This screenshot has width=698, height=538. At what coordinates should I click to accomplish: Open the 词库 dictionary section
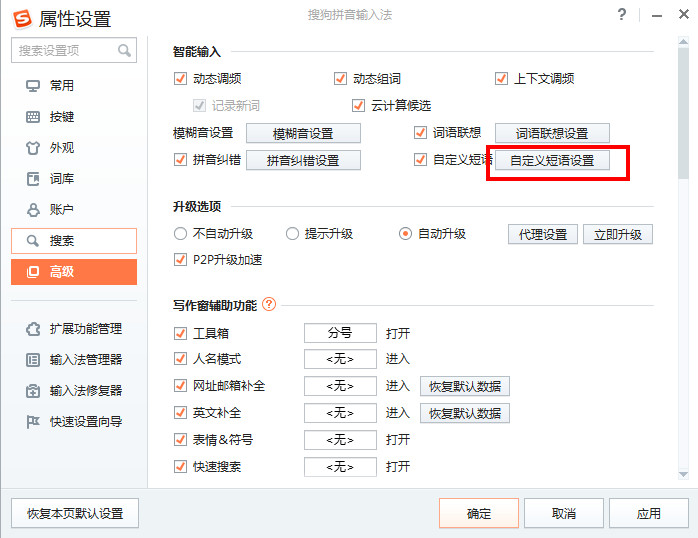click(x=61, y=179)
